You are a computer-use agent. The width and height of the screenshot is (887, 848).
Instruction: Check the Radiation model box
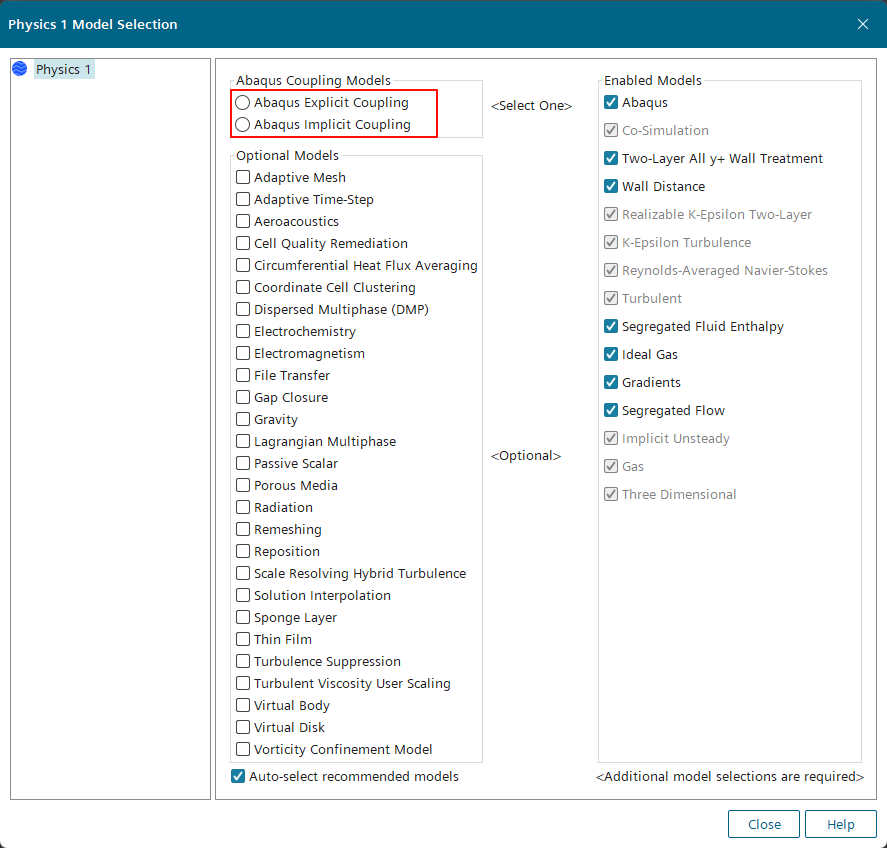[x=243, y=507]
